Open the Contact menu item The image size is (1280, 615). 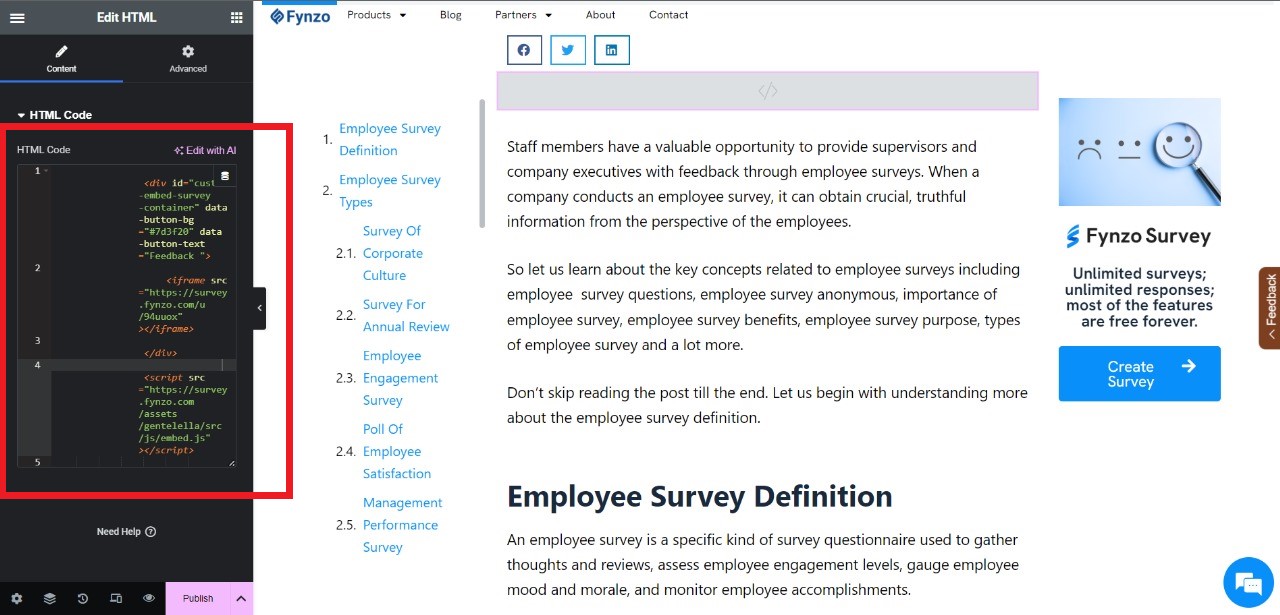pyautogui.click(x=668, y=15)
